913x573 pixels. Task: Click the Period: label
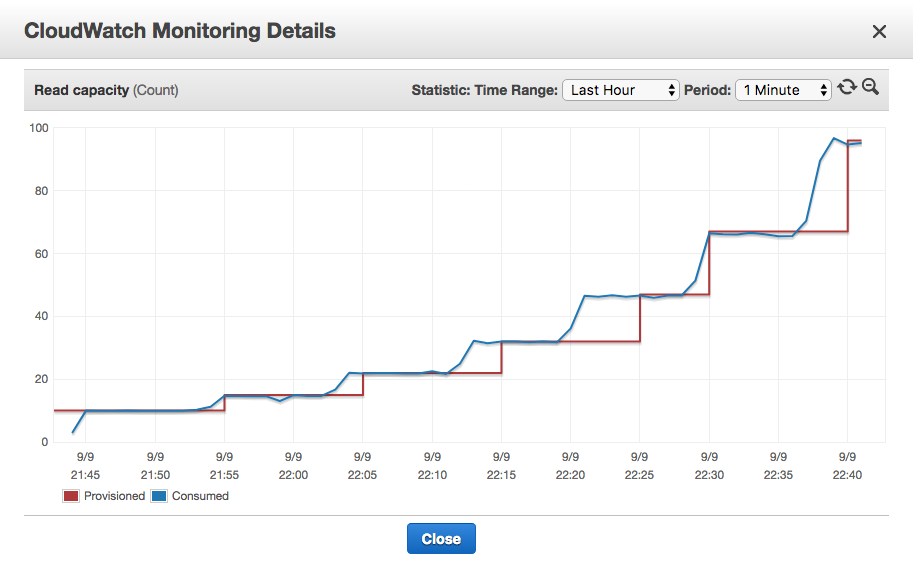coord(707,90)
